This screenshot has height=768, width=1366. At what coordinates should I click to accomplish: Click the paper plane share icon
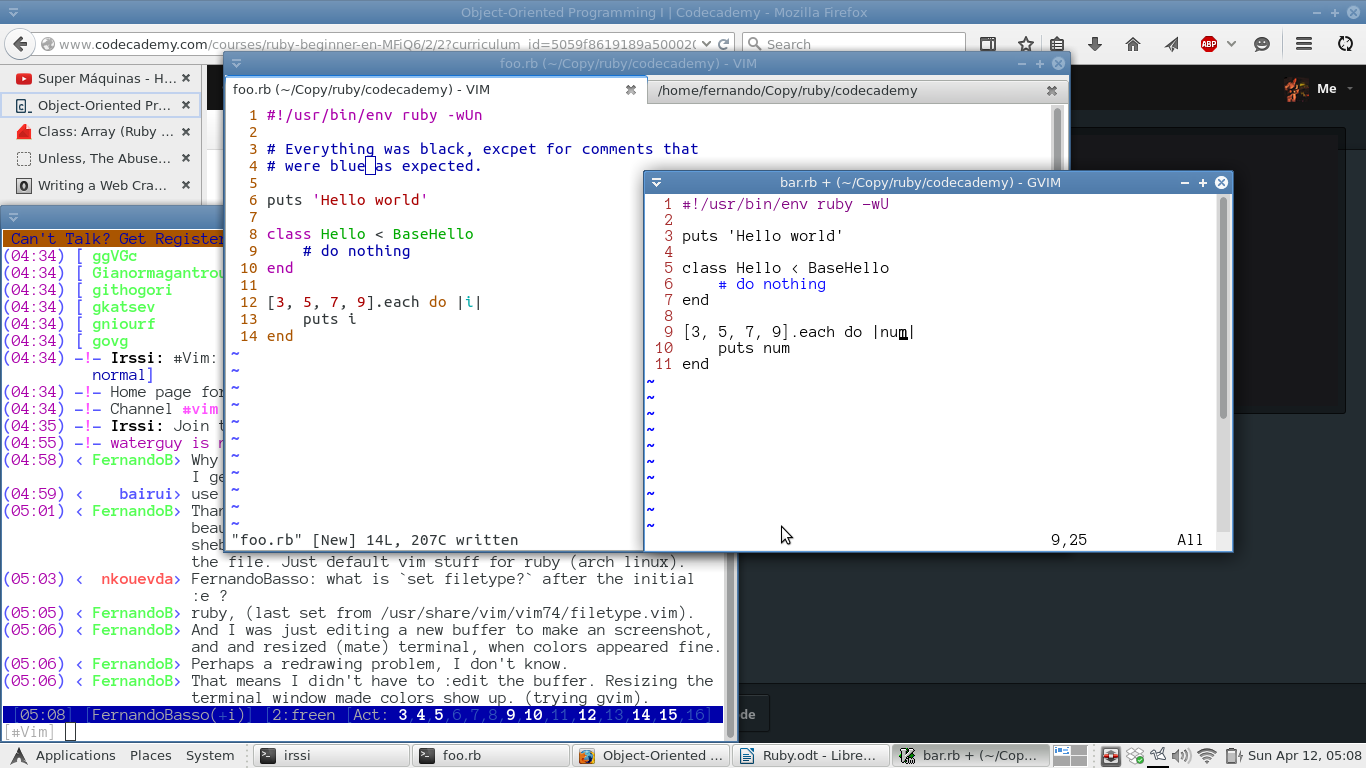[x=1171, y=44]
